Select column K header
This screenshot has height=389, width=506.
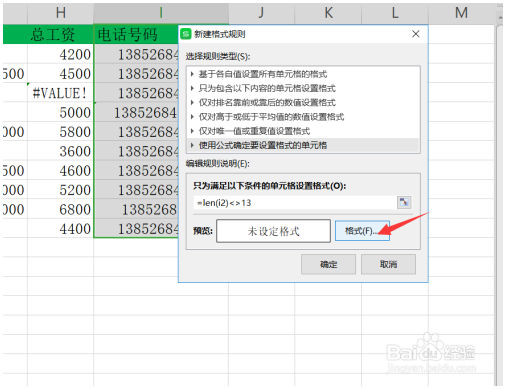328,13
